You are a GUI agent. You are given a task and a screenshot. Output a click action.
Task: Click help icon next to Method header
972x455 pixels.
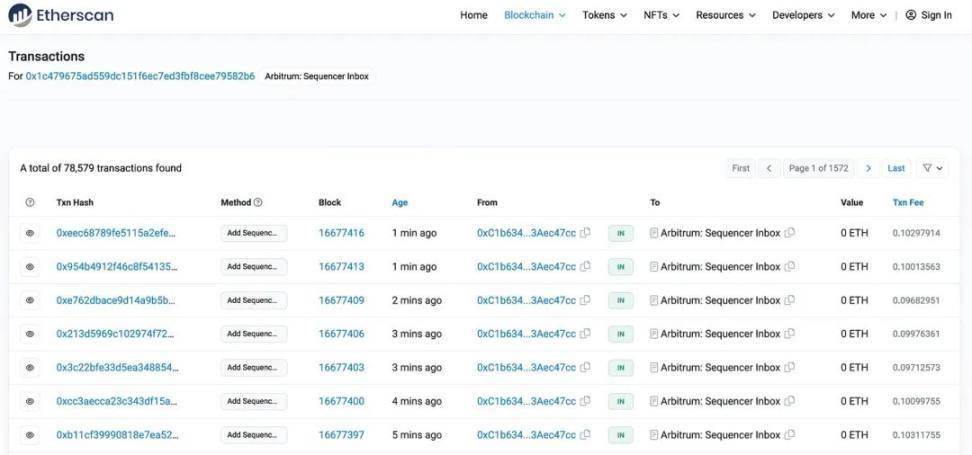(258, 203)
